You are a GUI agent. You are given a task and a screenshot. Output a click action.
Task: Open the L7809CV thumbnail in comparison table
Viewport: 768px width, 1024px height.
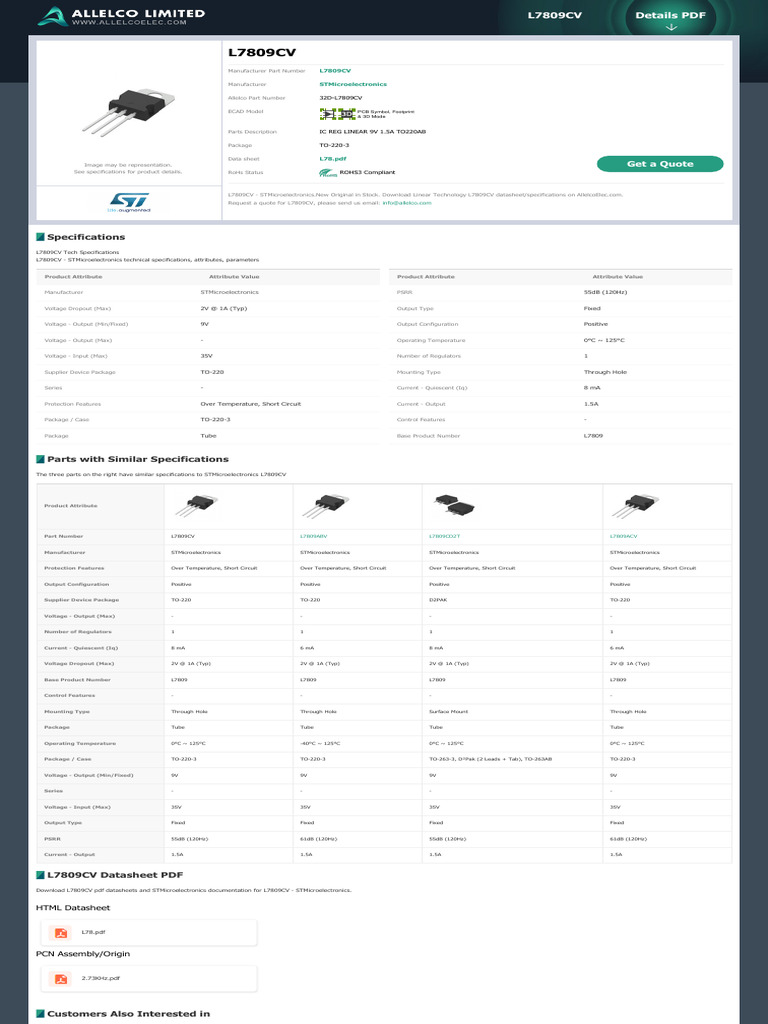(x=196, y=506)
